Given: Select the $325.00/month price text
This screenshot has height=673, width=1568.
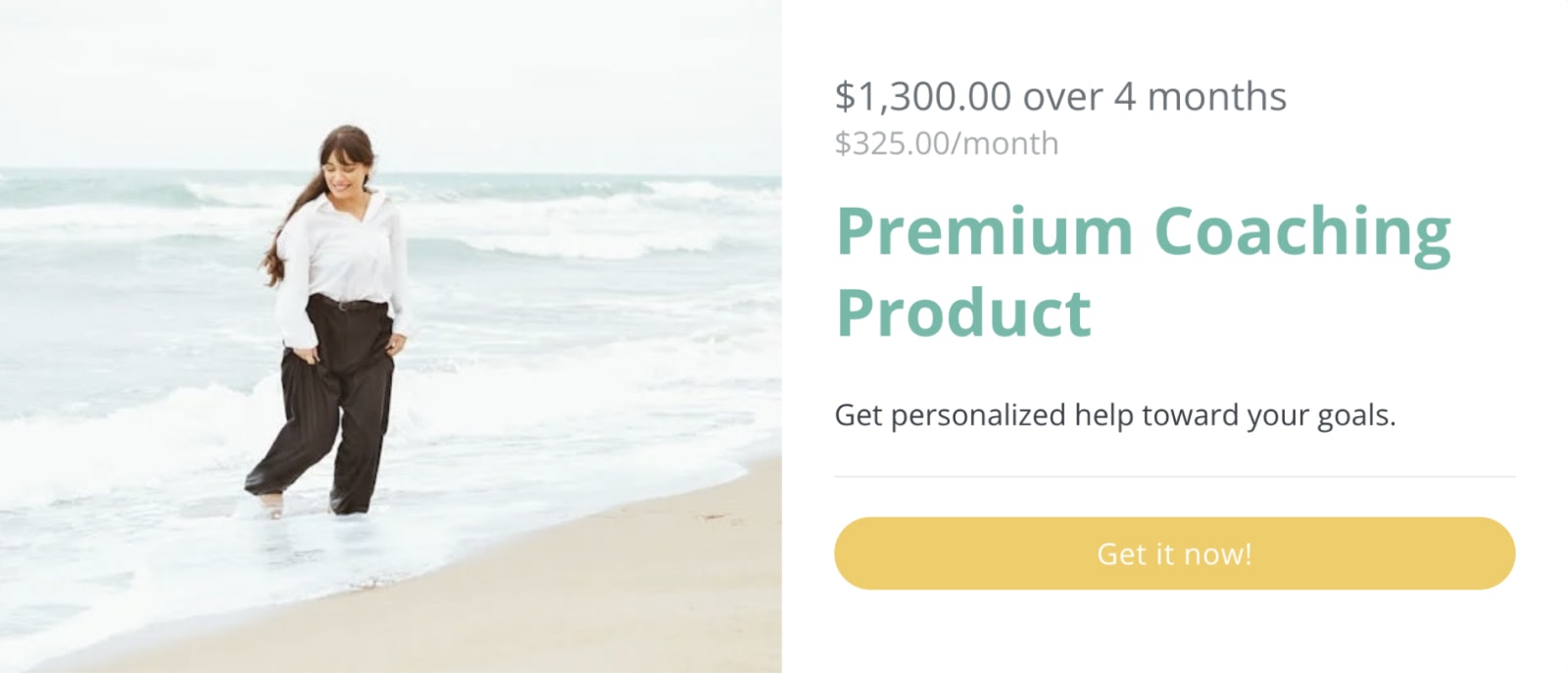Looking at the screenshot, I should point(946,144).
